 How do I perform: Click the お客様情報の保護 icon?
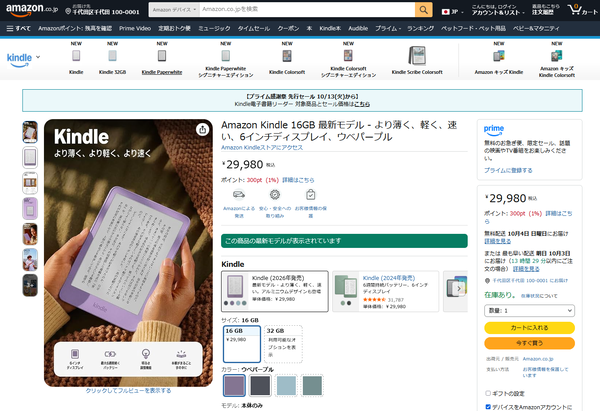click(x=311, y=195)
